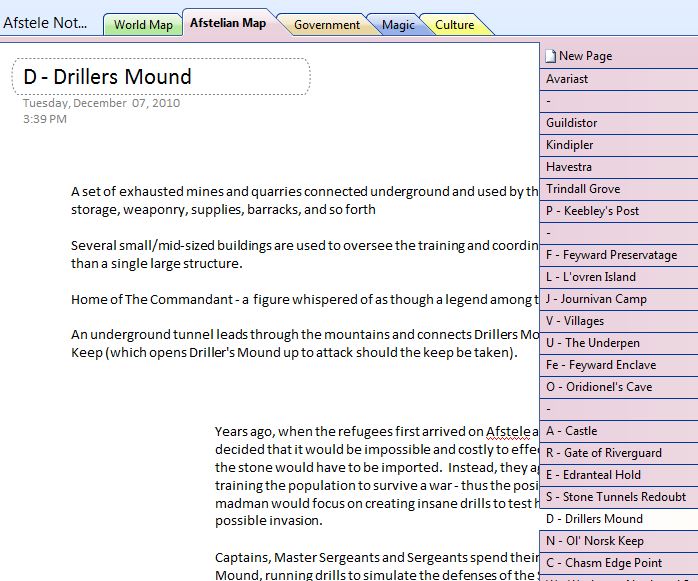Click the page time 3:39 PM
Image resolution: width=698 pixels, height=581 pixels.
[x=45, y=119]
